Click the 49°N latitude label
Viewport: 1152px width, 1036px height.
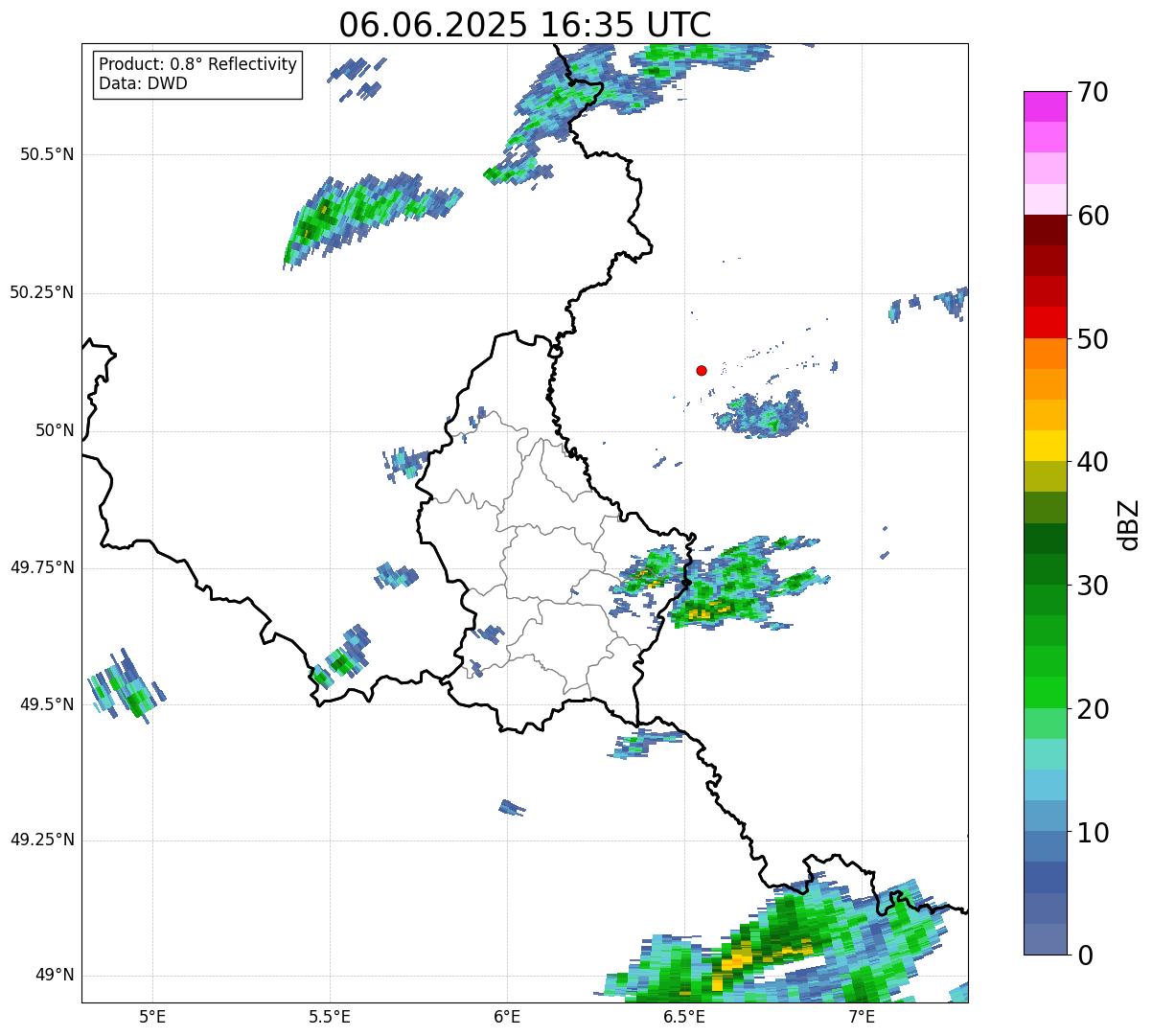[55, 975]
